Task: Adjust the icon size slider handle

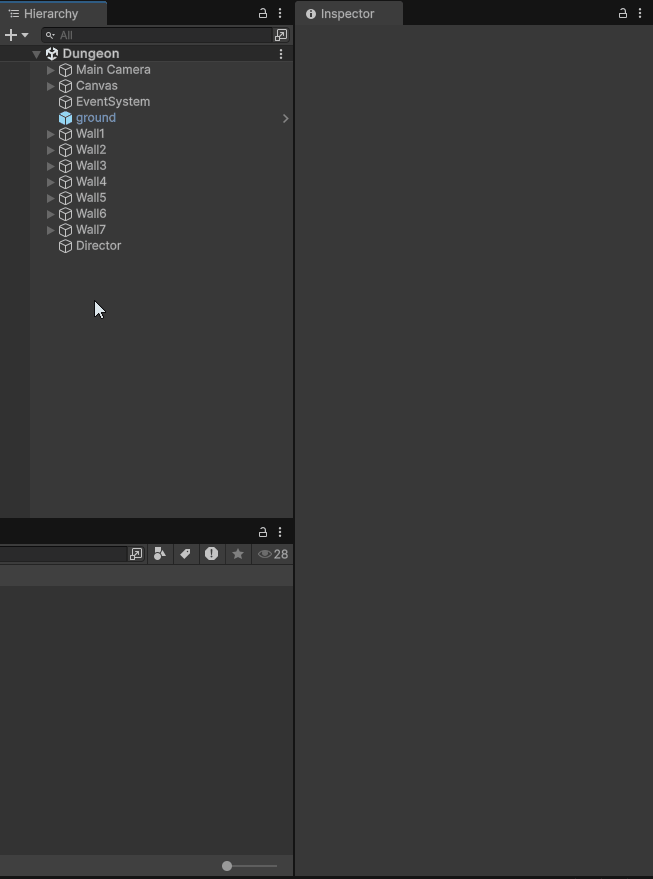Action: click(227, 866)
